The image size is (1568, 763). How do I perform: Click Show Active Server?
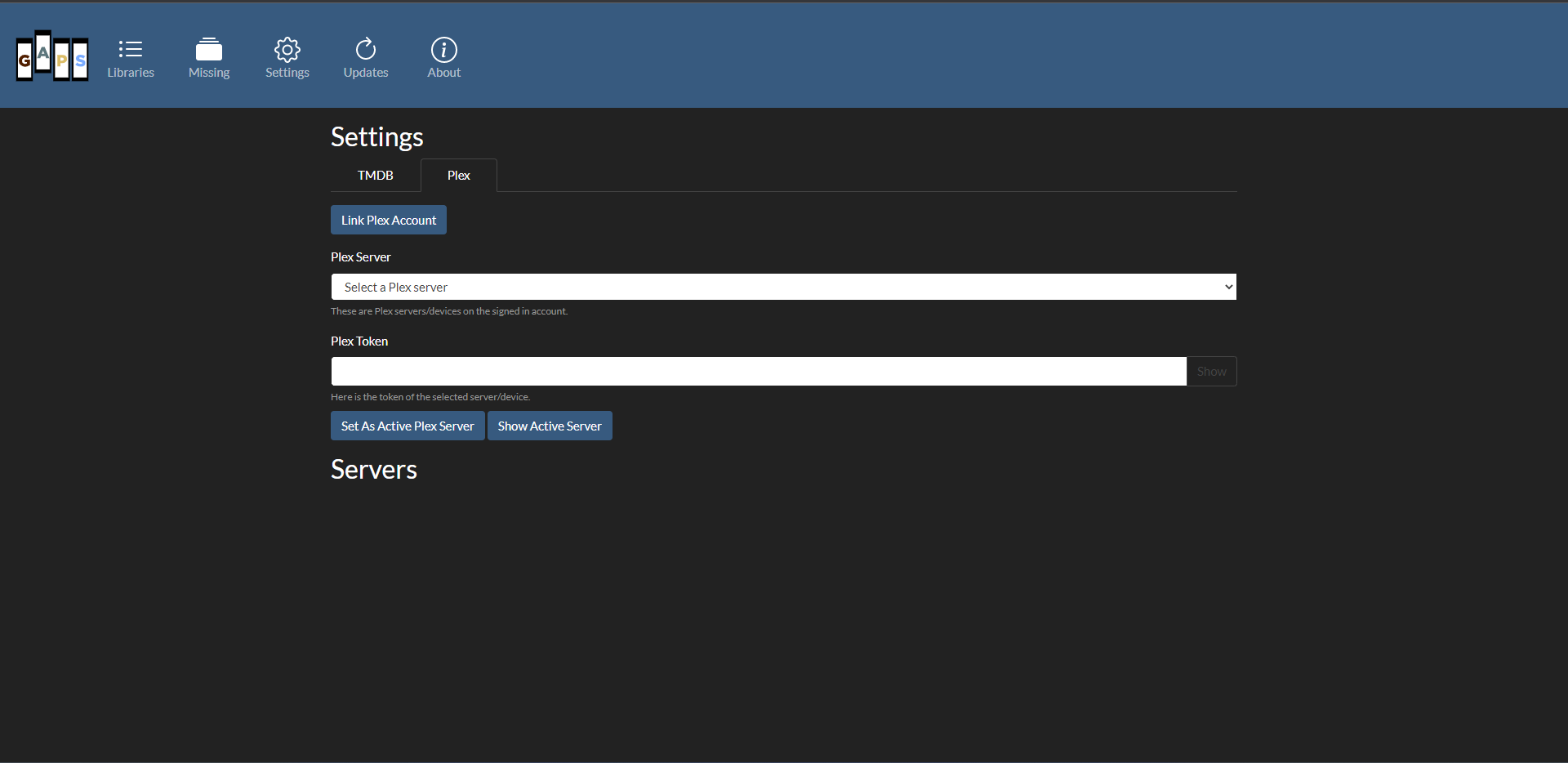click(549, 425)
